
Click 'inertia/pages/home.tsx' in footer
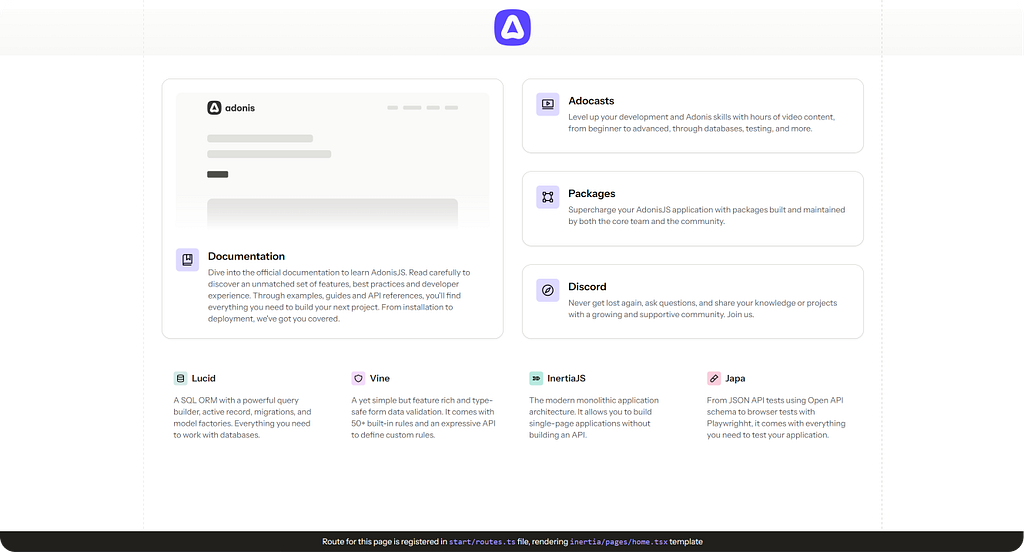tap(618, 542)
